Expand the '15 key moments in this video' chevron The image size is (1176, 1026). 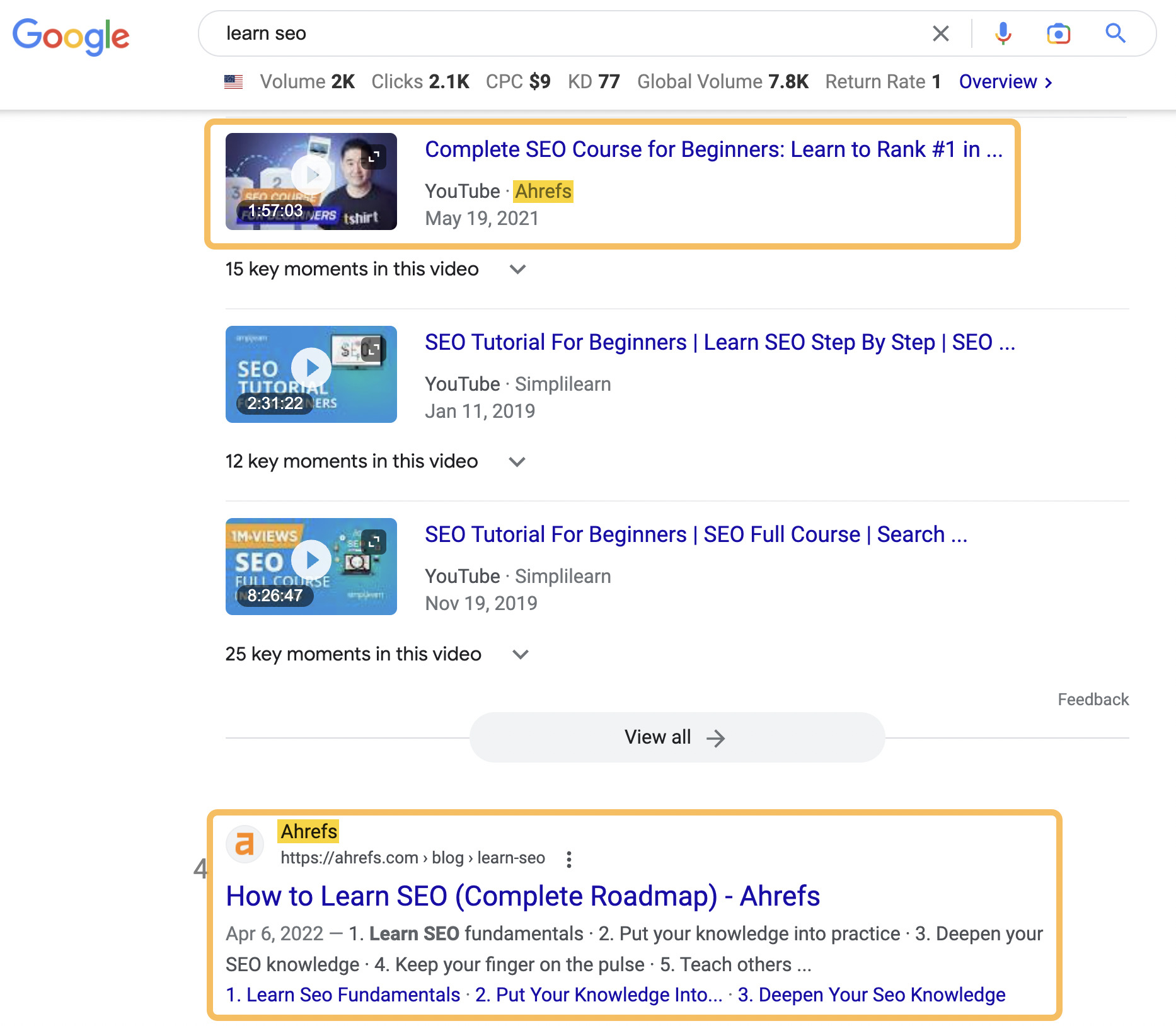[518, 269]
